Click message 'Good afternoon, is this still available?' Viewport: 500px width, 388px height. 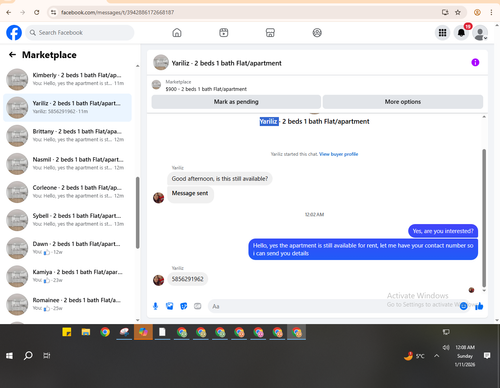220,179
